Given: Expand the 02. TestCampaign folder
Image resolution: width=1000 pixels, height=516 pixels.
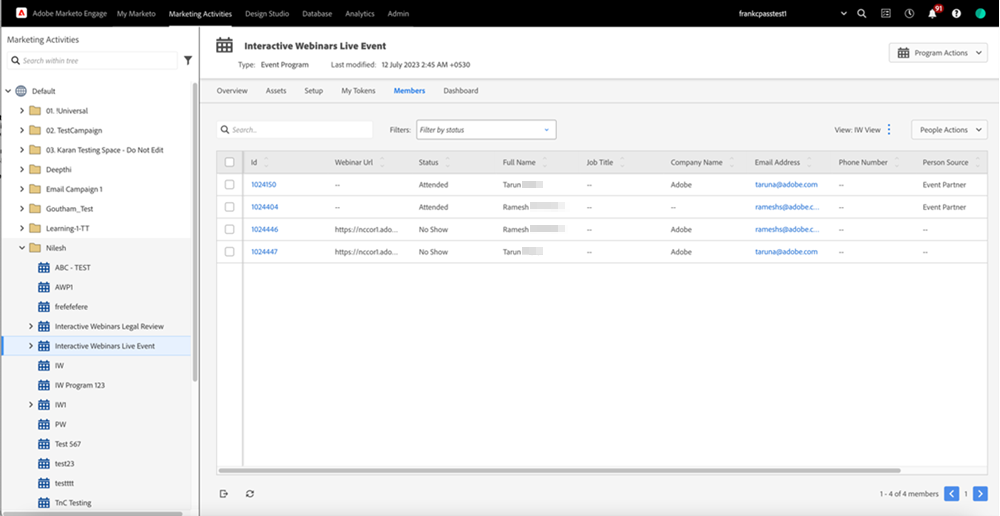Looking at the screenshot, I should click(22, 131).
